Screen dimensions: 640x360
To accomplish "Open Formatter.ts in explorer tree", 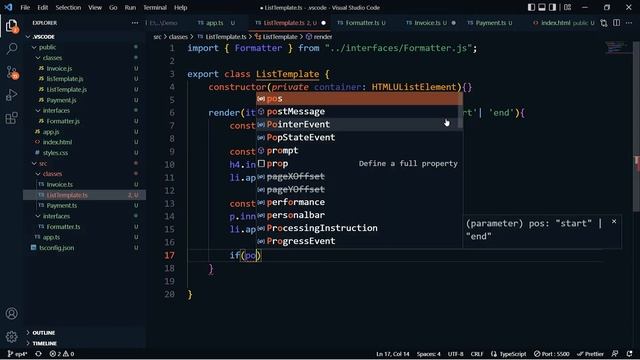I will tap(84, 227).
